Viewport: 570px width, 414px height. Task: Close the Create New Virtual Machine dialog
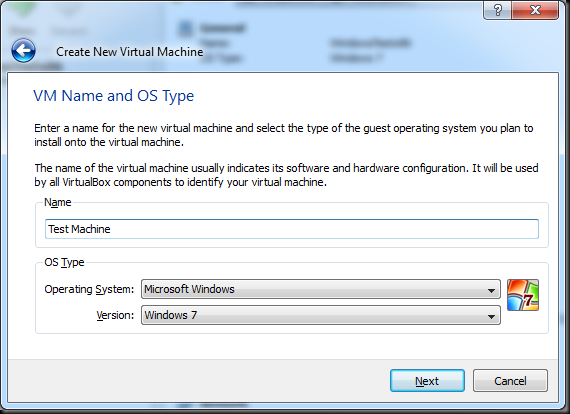(x=535, y=10)
